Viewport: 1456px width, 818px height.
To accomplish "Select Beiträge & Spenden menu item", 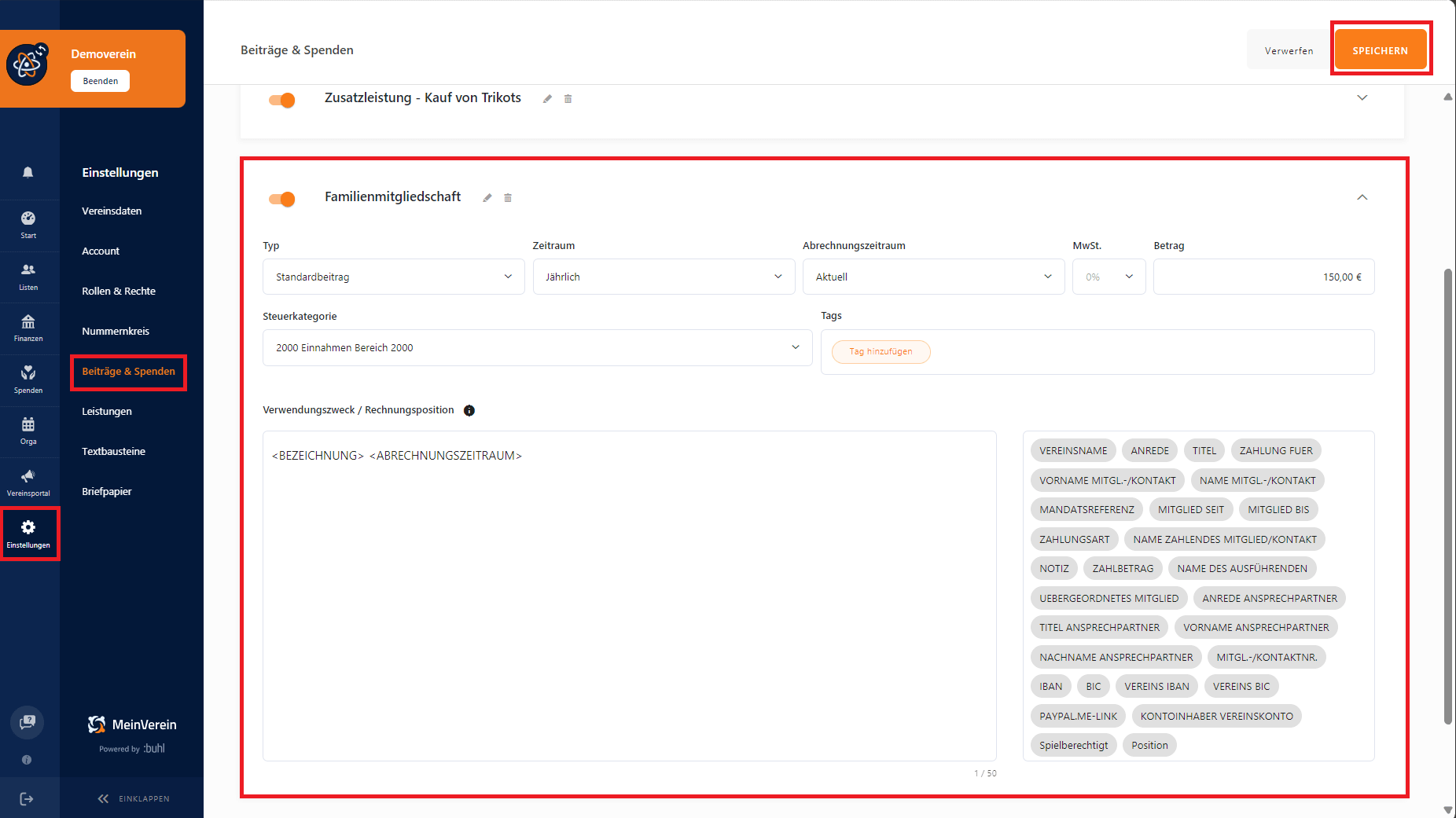I will [x=128, y=371].
